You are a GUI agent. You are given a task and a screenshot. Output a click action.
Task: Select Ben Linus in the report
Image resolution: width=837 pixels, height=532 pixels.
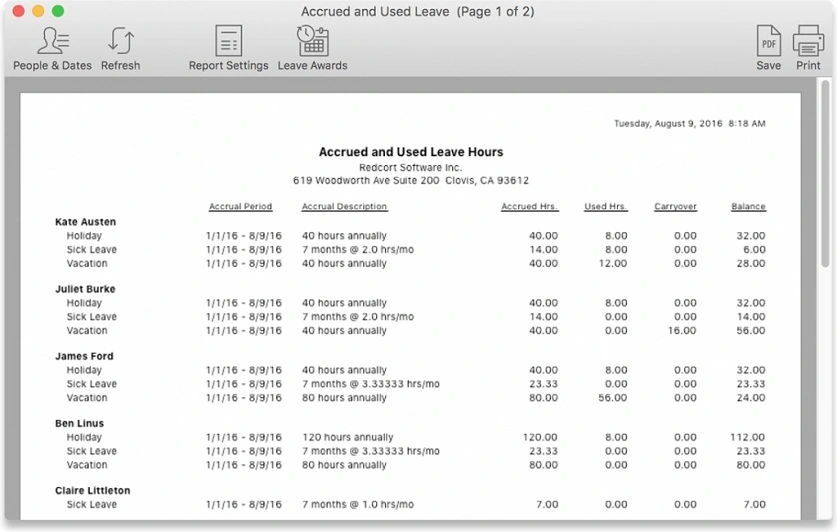81,423
